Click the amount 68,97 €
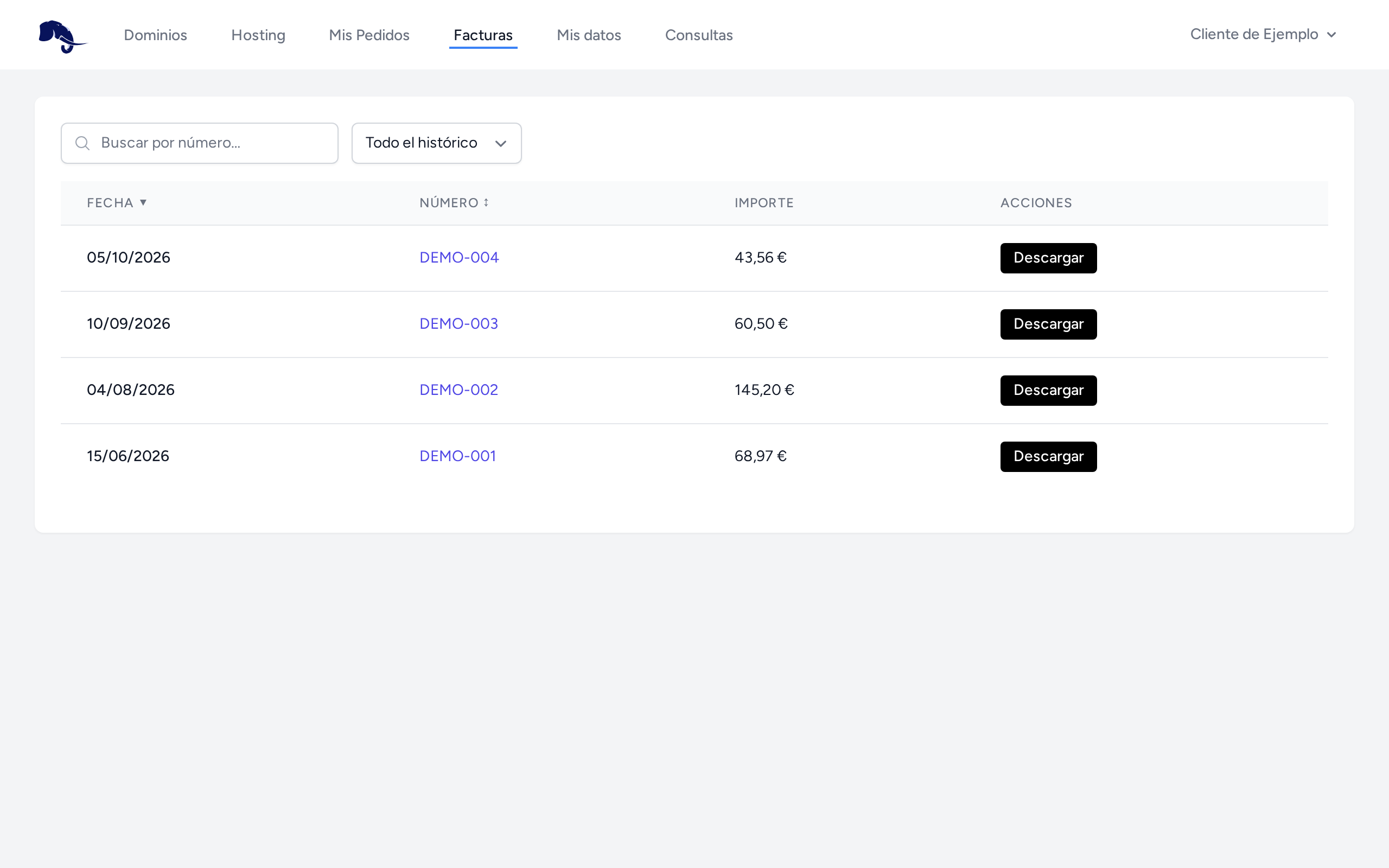 point(761,456)
